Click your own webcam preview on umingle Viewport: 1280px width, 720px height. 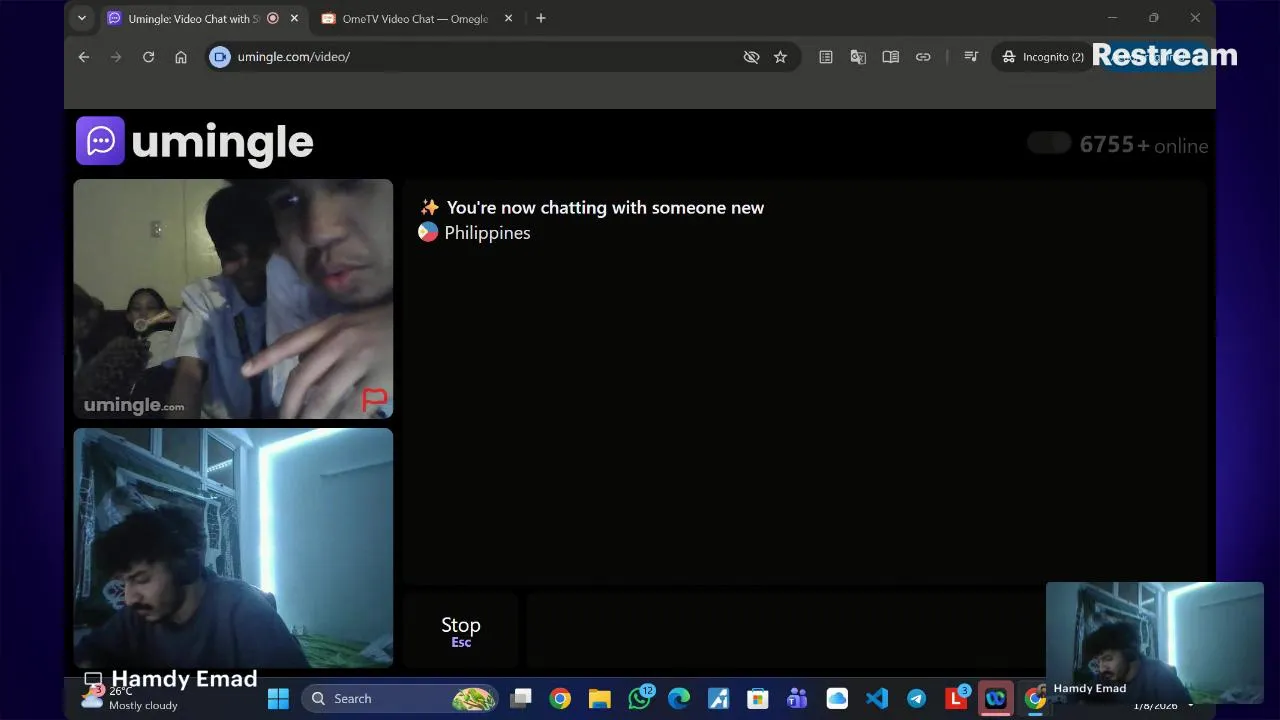233,547
